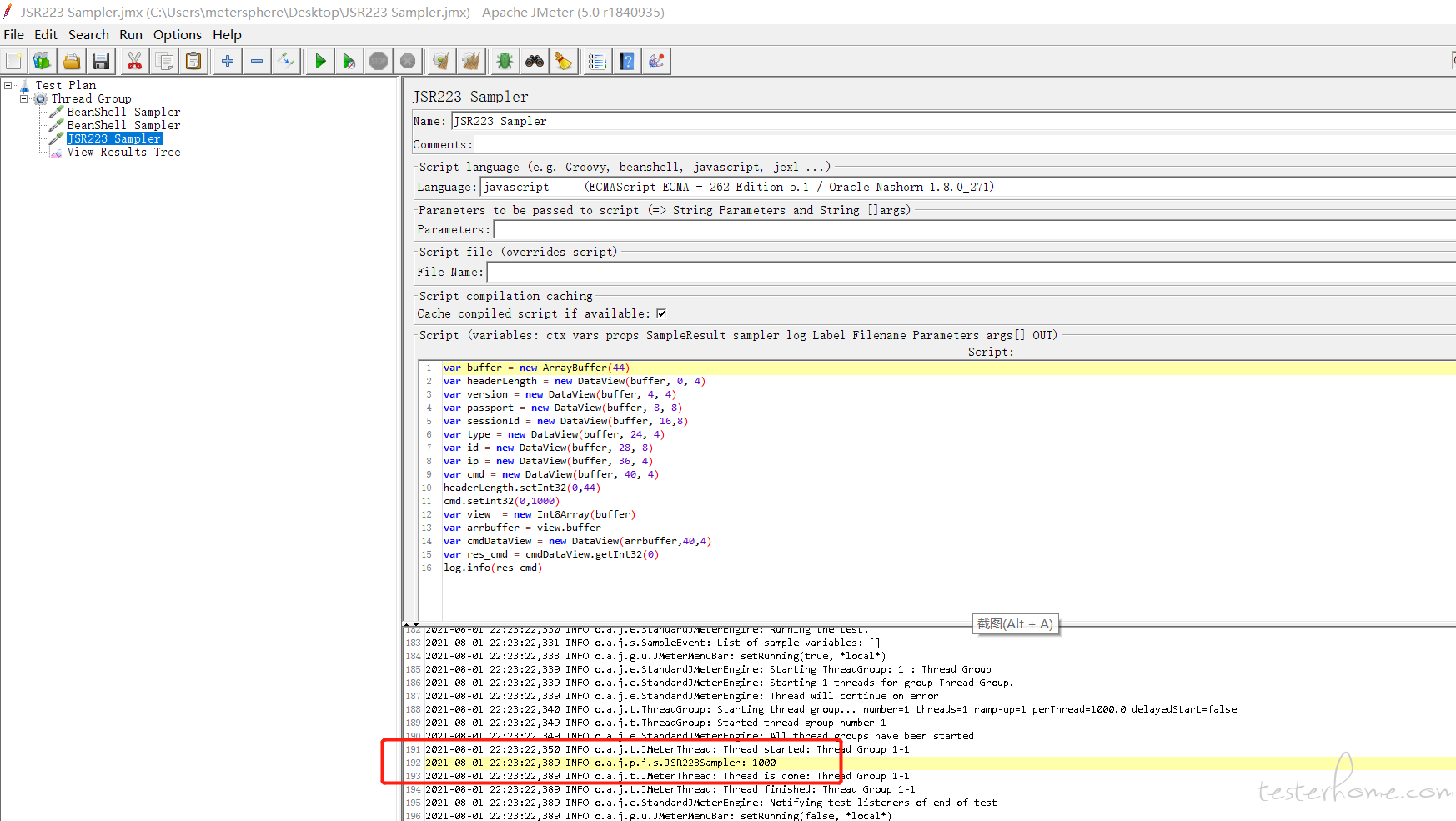Click Start no pauses icon

[349, 61]
